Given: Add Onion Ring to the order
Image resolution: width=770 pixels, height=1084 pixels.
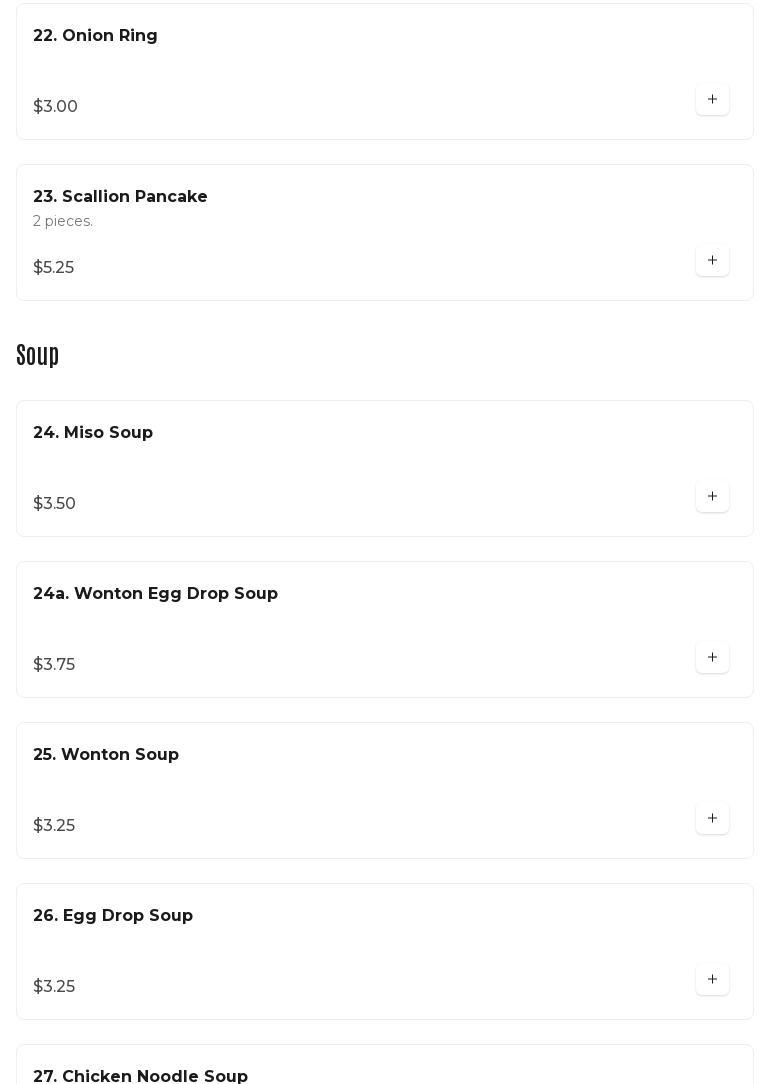Looking at the screenshot, I should pyautogui.click(x=712, y=99).
